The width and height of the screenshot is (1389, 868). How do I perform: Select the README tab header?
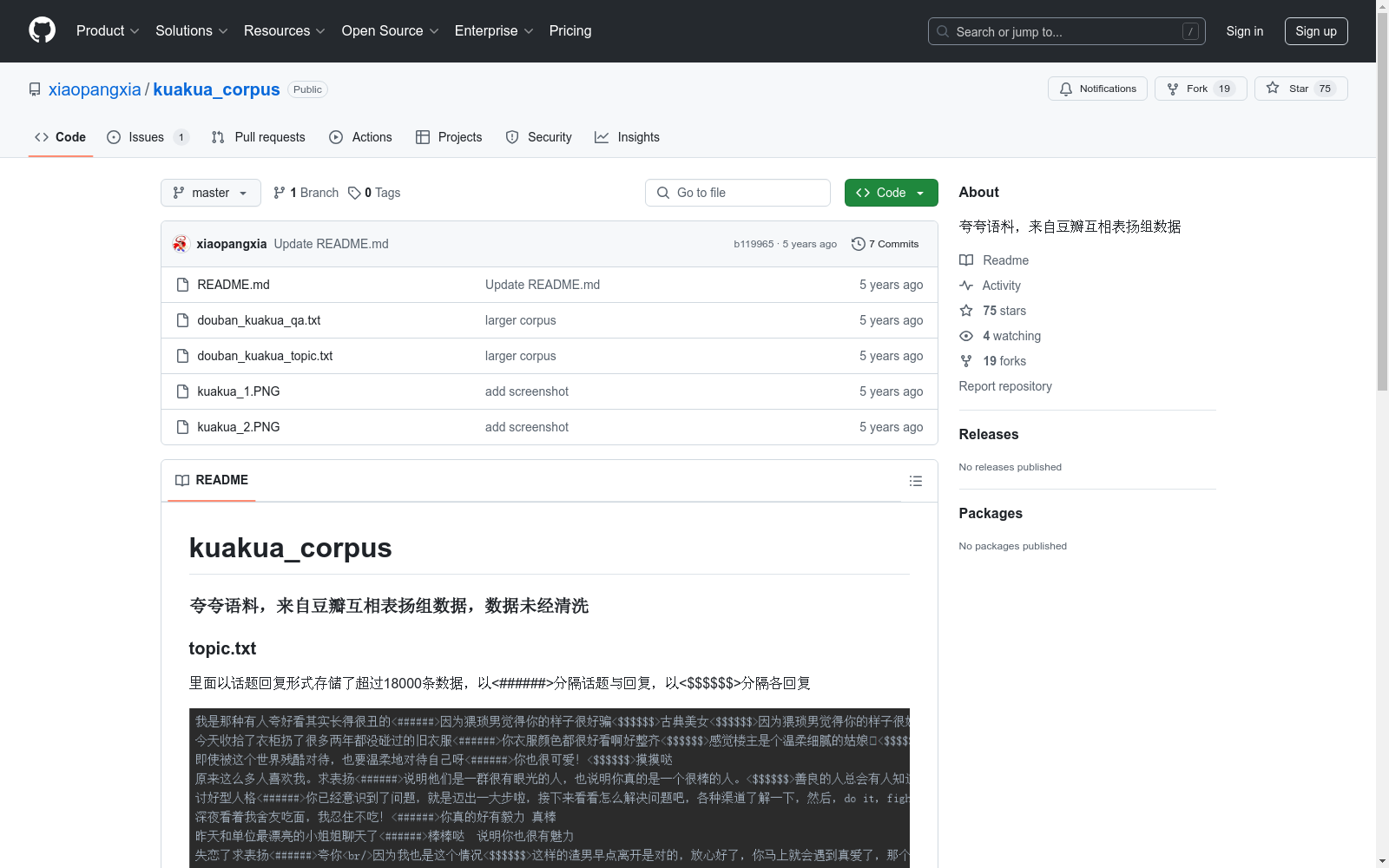tap(212, 480)
